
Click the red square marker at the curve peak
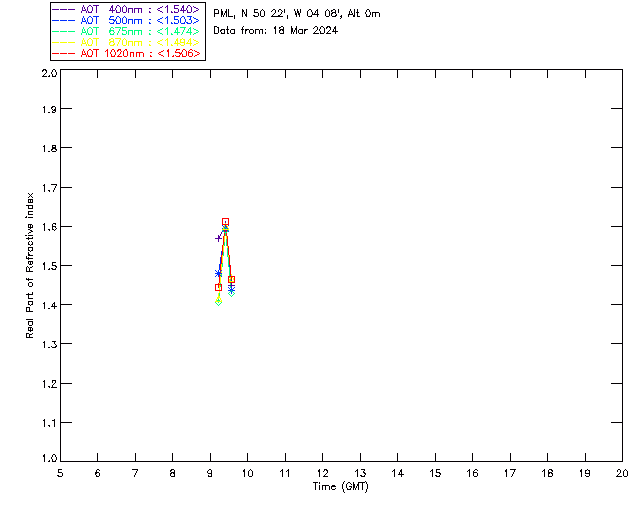click(x=225, y=222)
